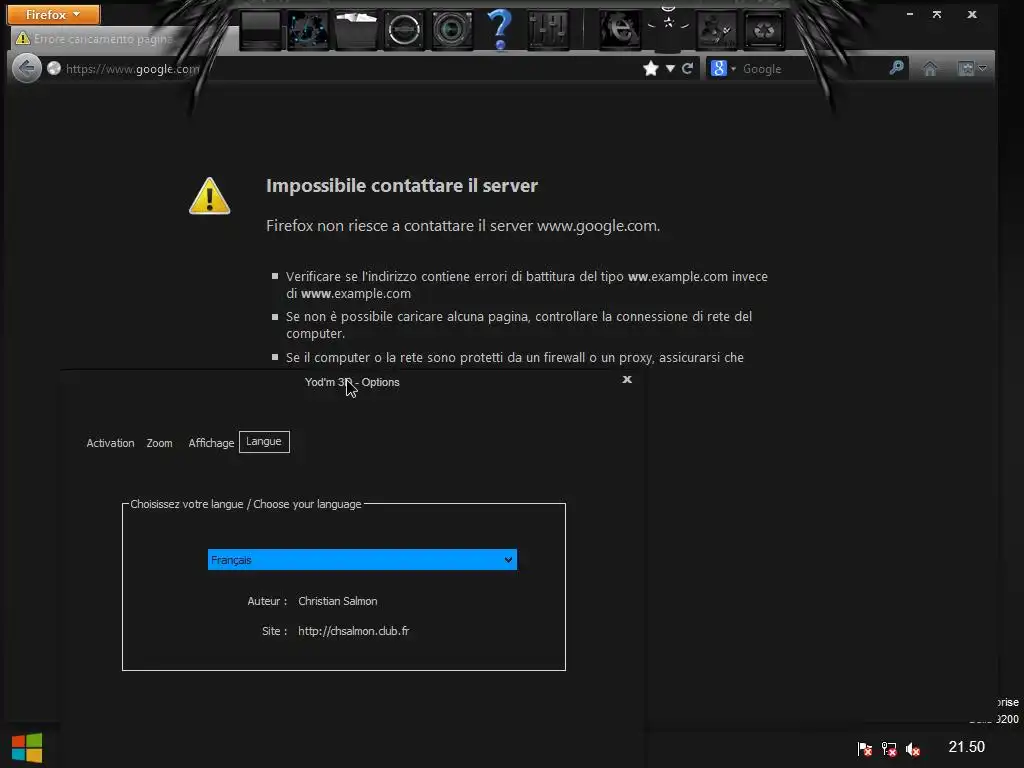Image resolution: width=1024 pixels, height=768 pixels.
Task: Switch to the Activation tab
Action: (x=110, y=443)
